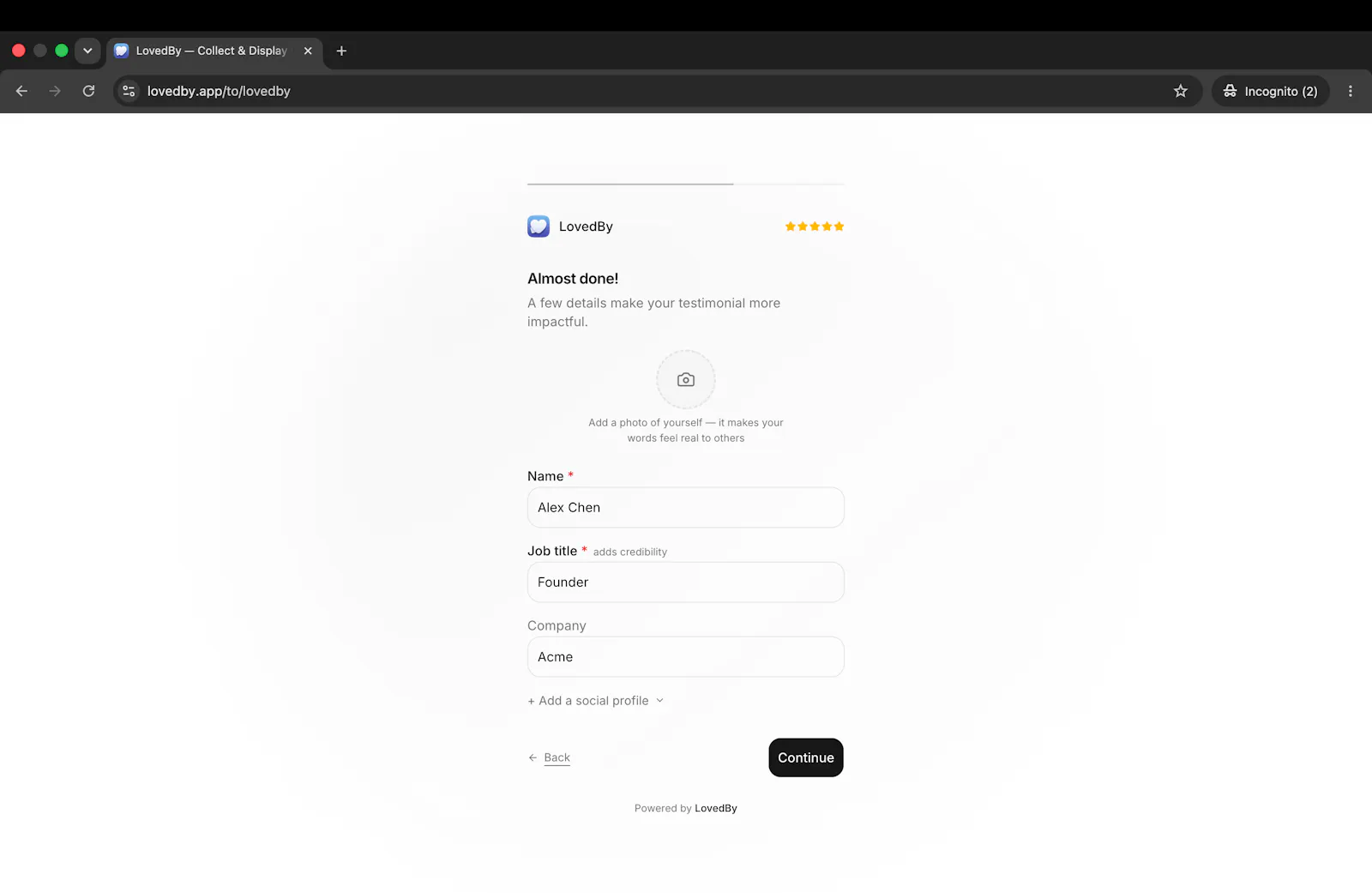Select the LovedBy — Collect & Display tab

(x=214, y=51)
